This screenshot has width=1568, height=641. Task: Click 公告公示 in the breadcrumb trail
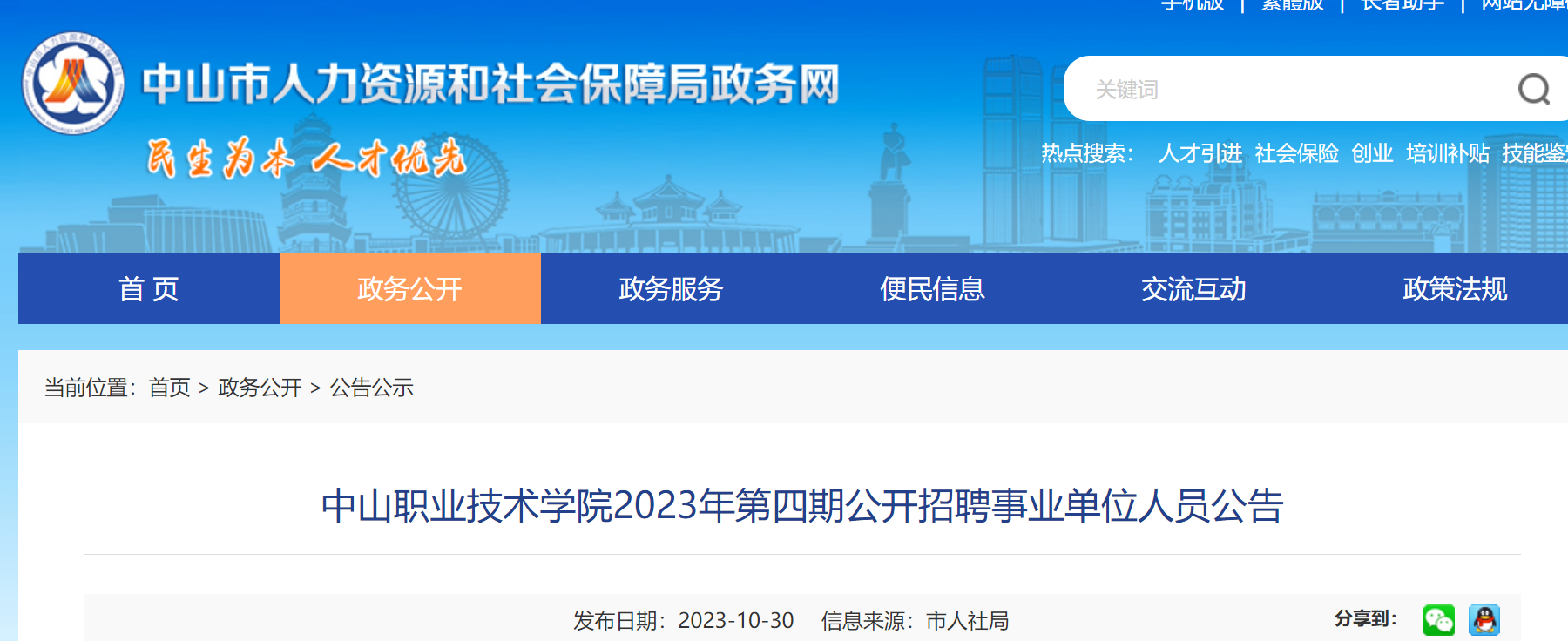[x=371, y=388]
